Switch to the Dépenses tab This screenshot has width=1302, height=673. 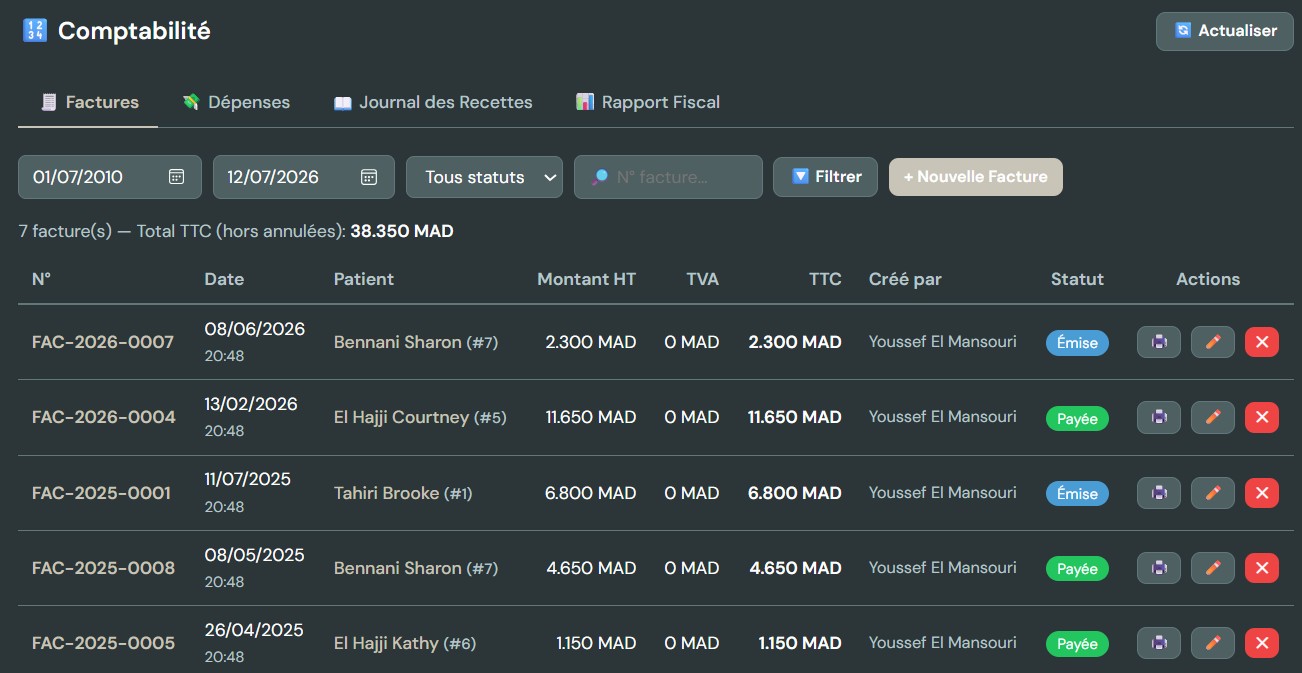tap(236, 102)
